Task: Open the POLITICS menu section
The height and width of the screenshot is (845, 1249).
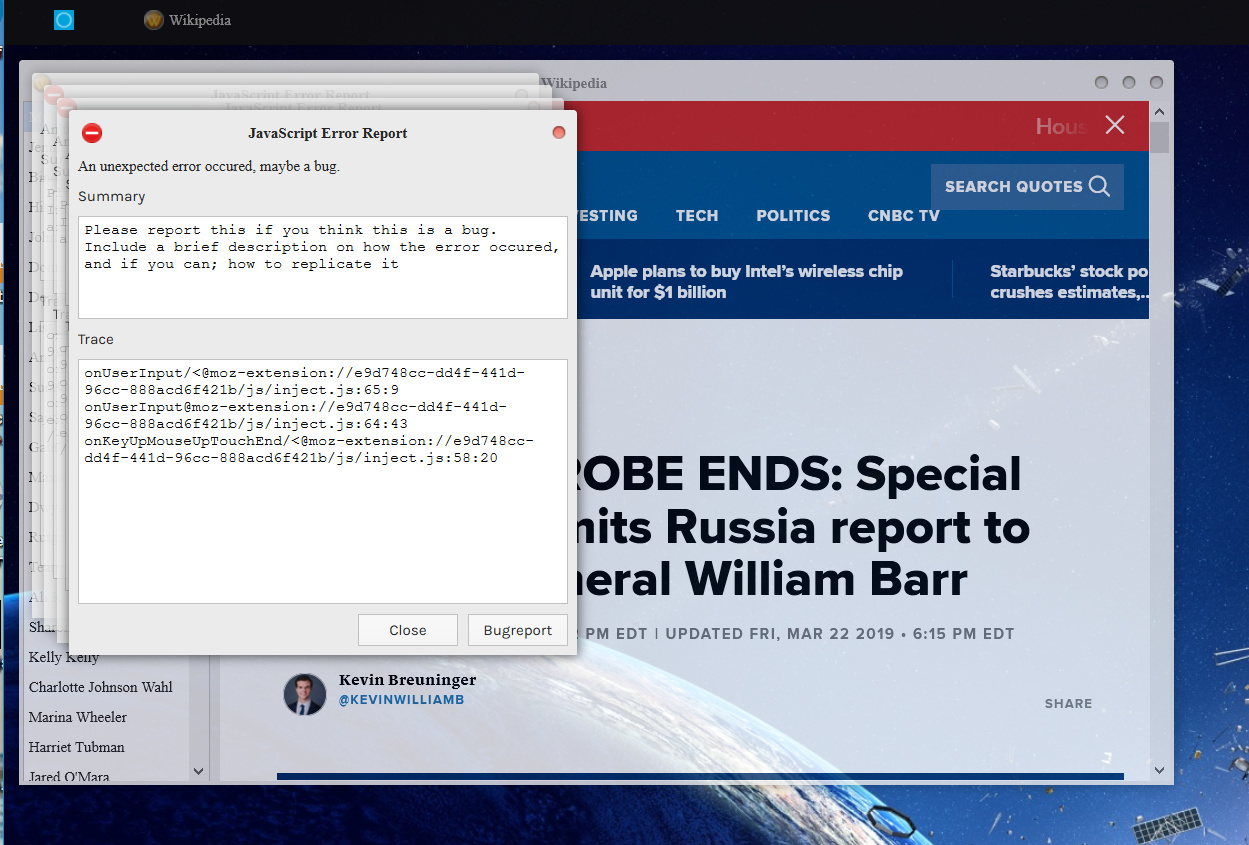Action: click(793, 215)
